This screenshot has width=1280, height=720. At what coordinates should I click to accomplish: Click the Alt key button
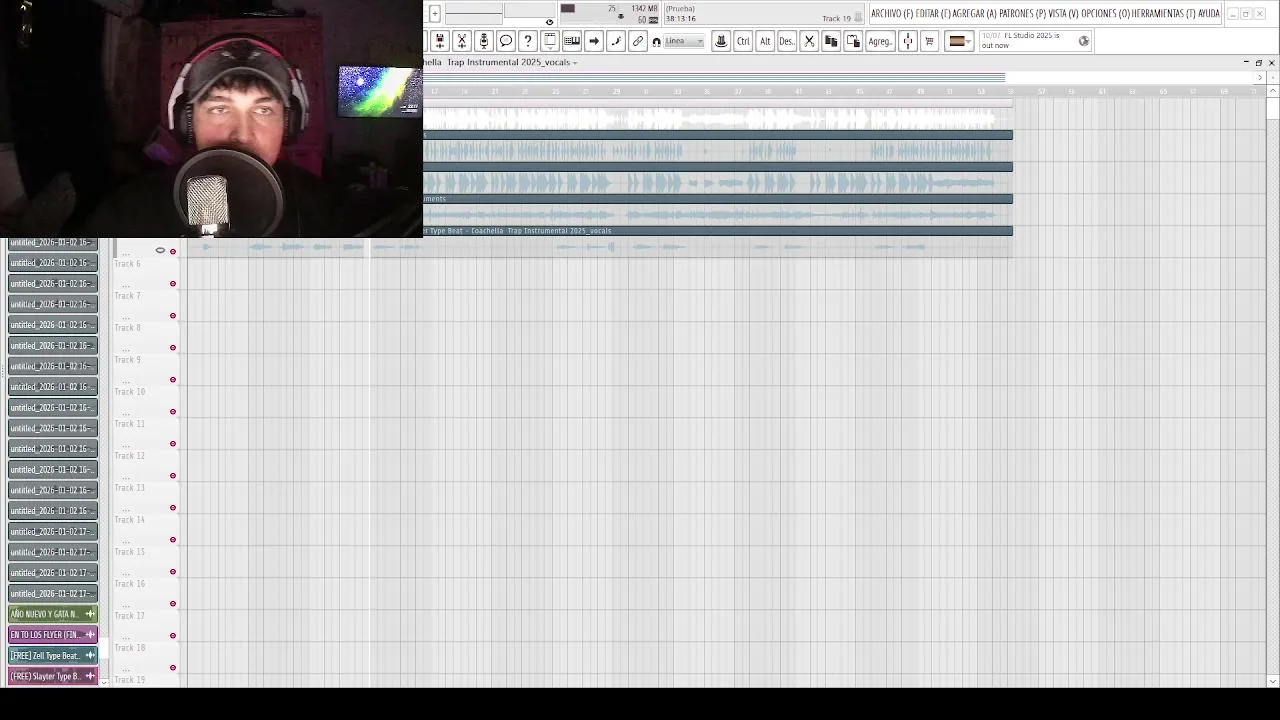765,41
